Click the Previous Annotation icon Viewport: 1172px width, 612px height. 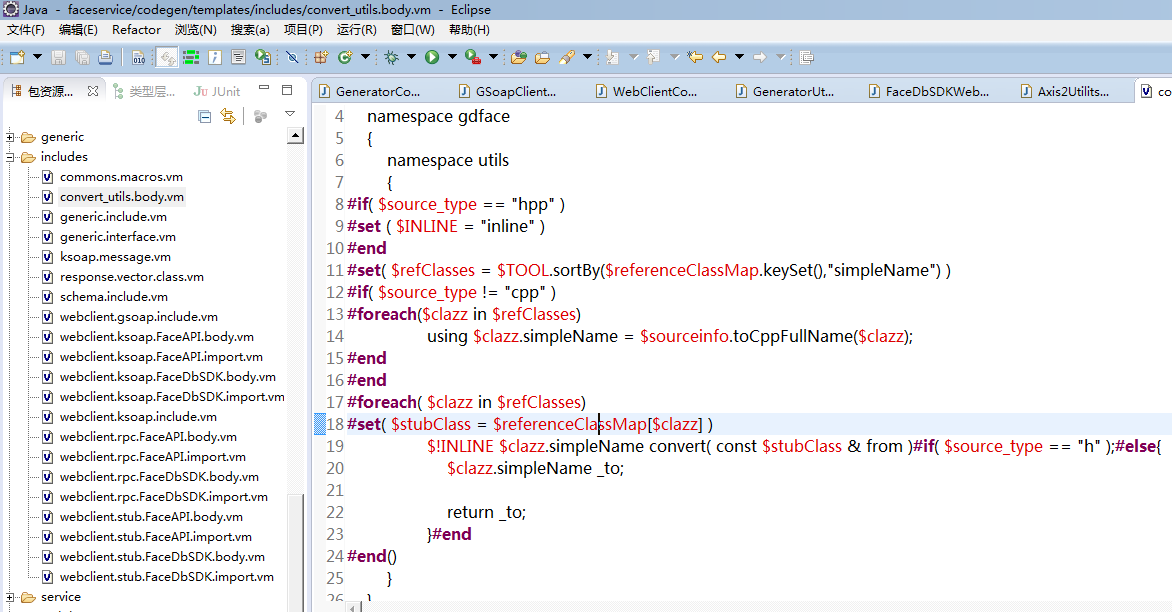click(653, 58)
